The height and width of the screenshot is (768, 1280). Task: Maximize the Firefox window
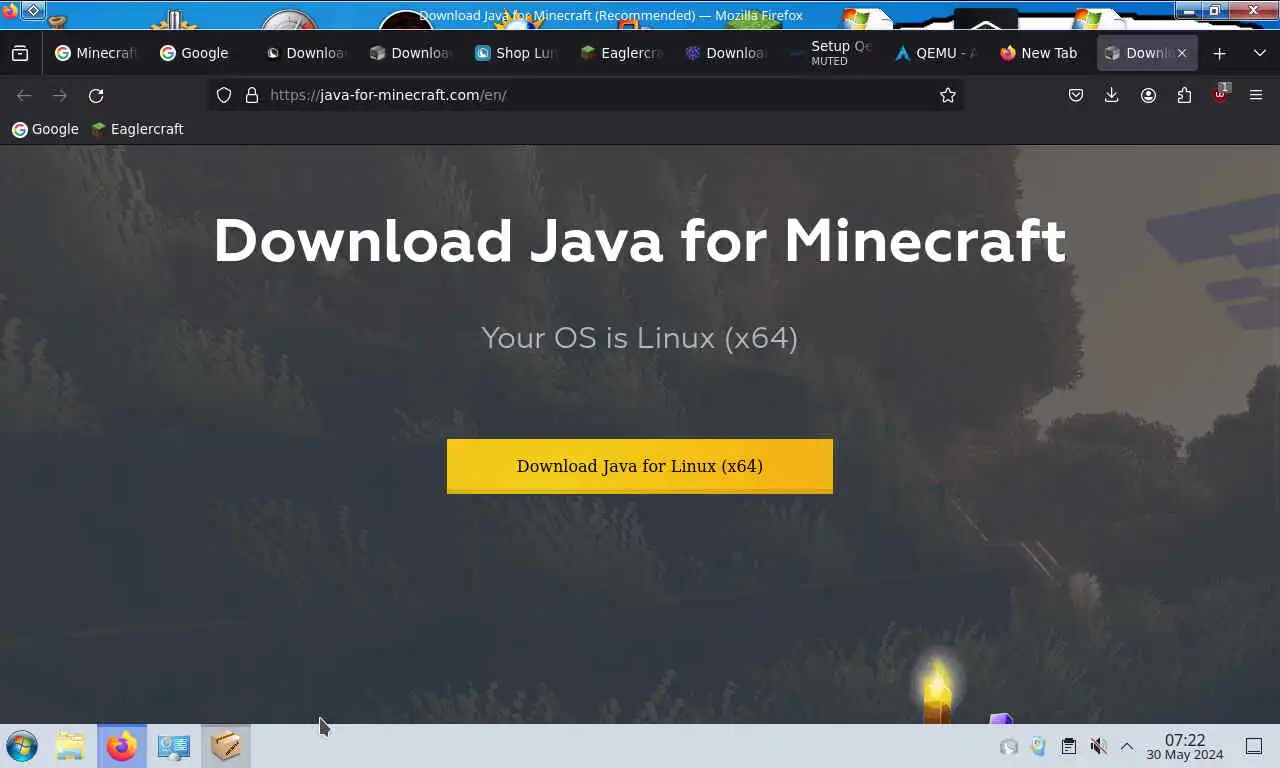pos(1215,10)
